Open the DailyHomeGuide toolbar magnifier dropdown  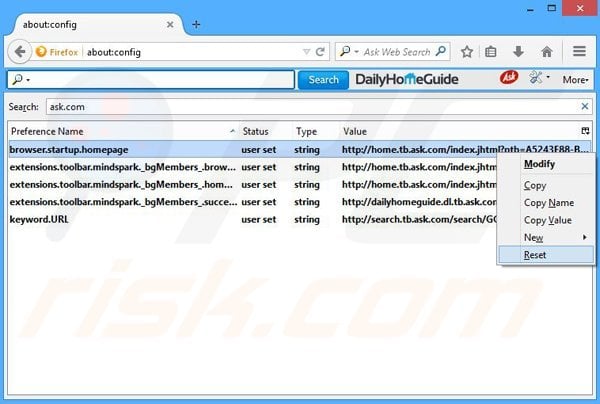point(21,80)
